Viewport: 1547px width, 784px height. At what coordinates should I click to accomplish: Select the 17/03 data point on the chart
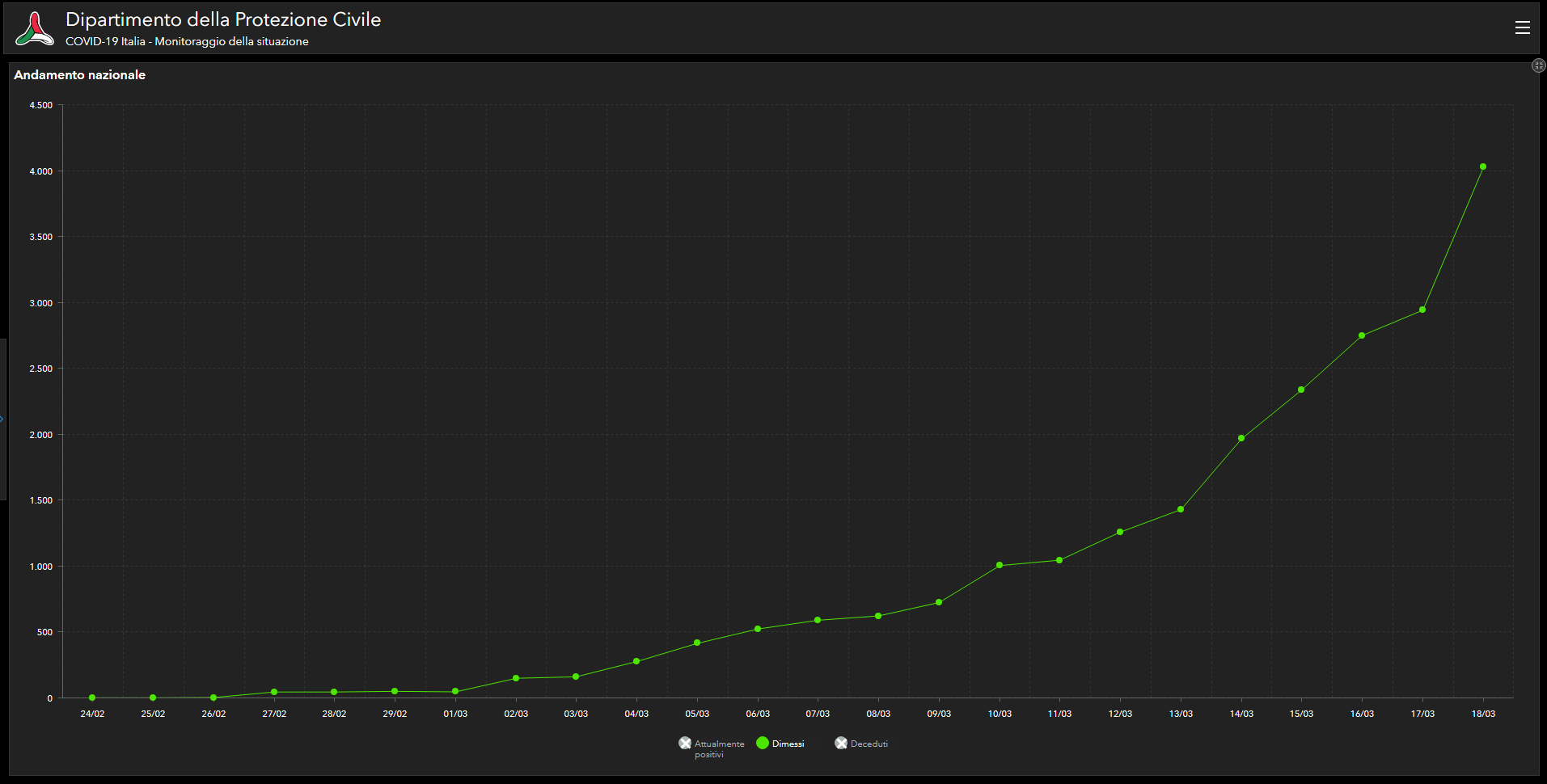pos(1422,310)
